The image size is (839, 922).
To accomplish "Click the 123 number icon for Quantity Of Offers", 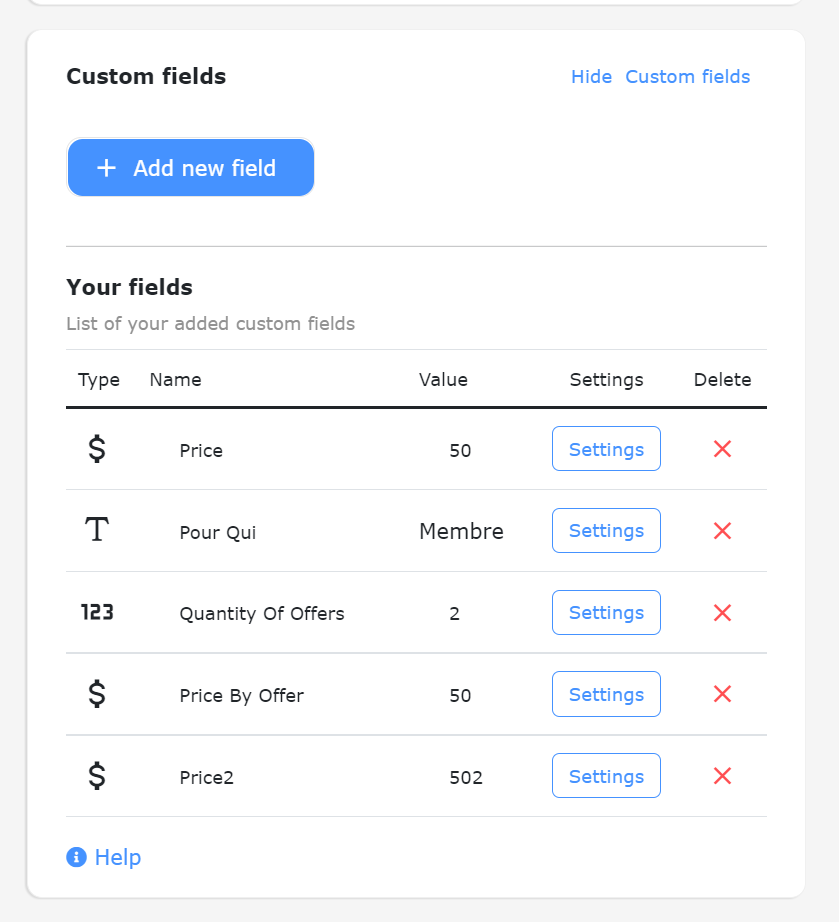I will tap(97, 612).
